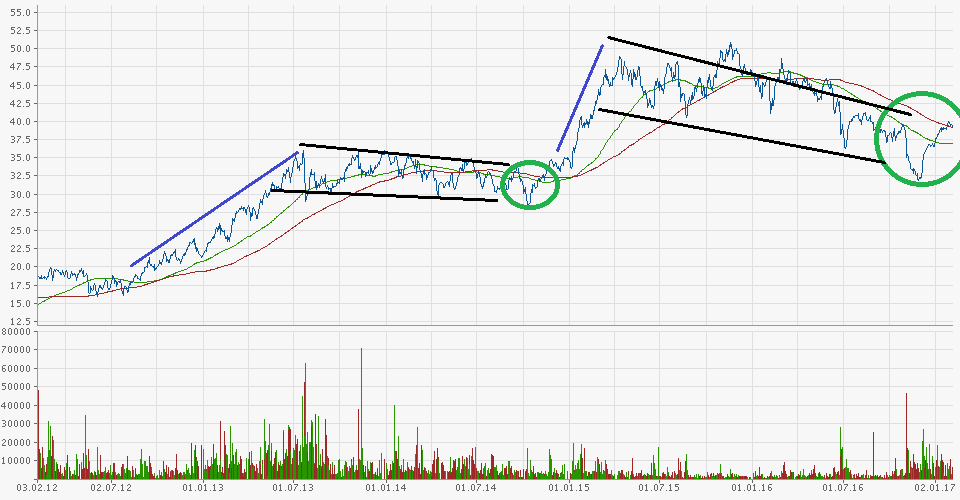Click the 01.01.16 date label
The image size is (960, 500).
pyautogui.click(x=751, y=488)
